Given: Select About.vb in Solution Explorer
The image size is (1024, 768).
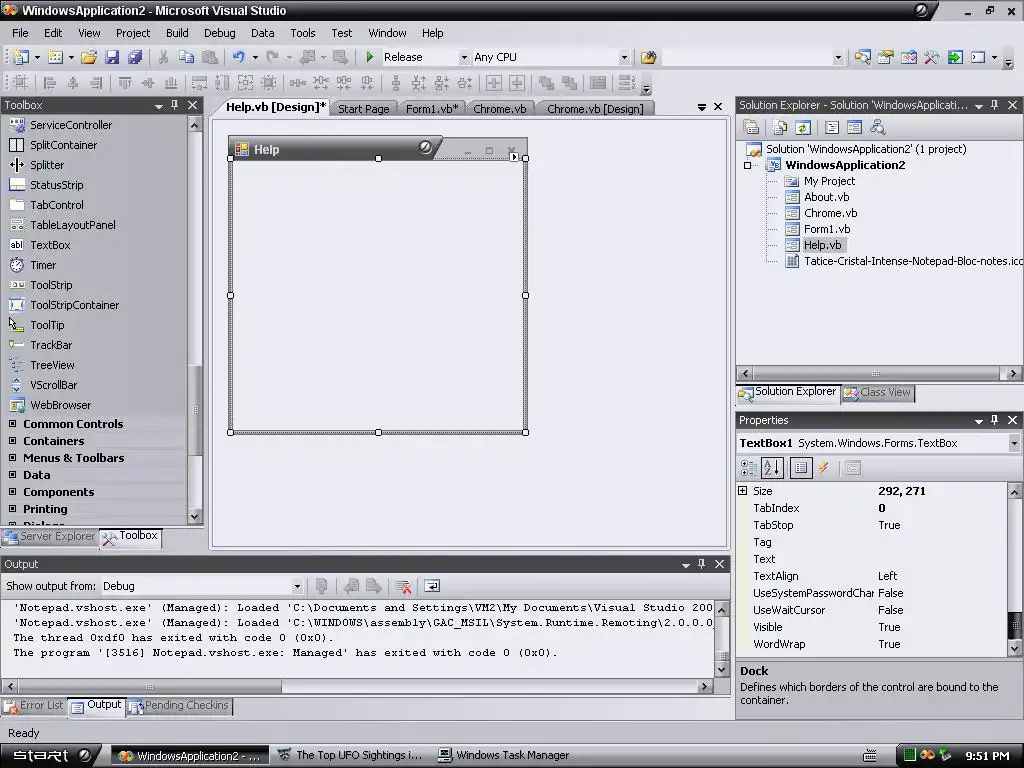Looking at the screenshot, I should (x=826, y=197).
